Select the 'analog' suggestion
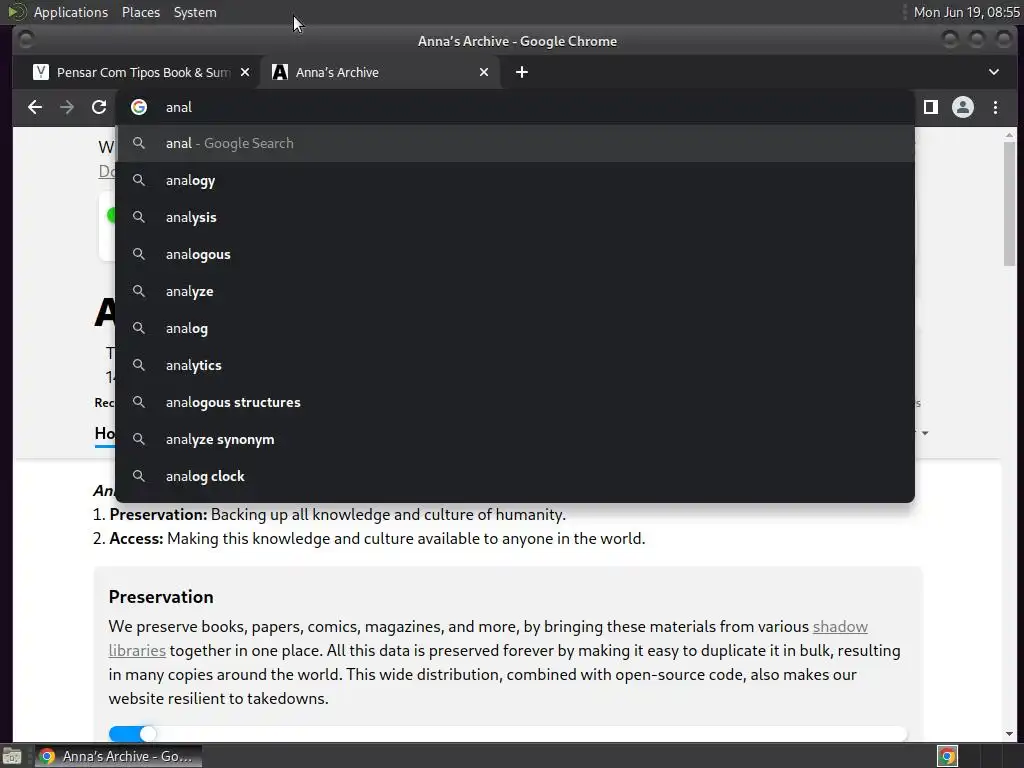Viewport: 1024px width, 768px height. (515, 328)
